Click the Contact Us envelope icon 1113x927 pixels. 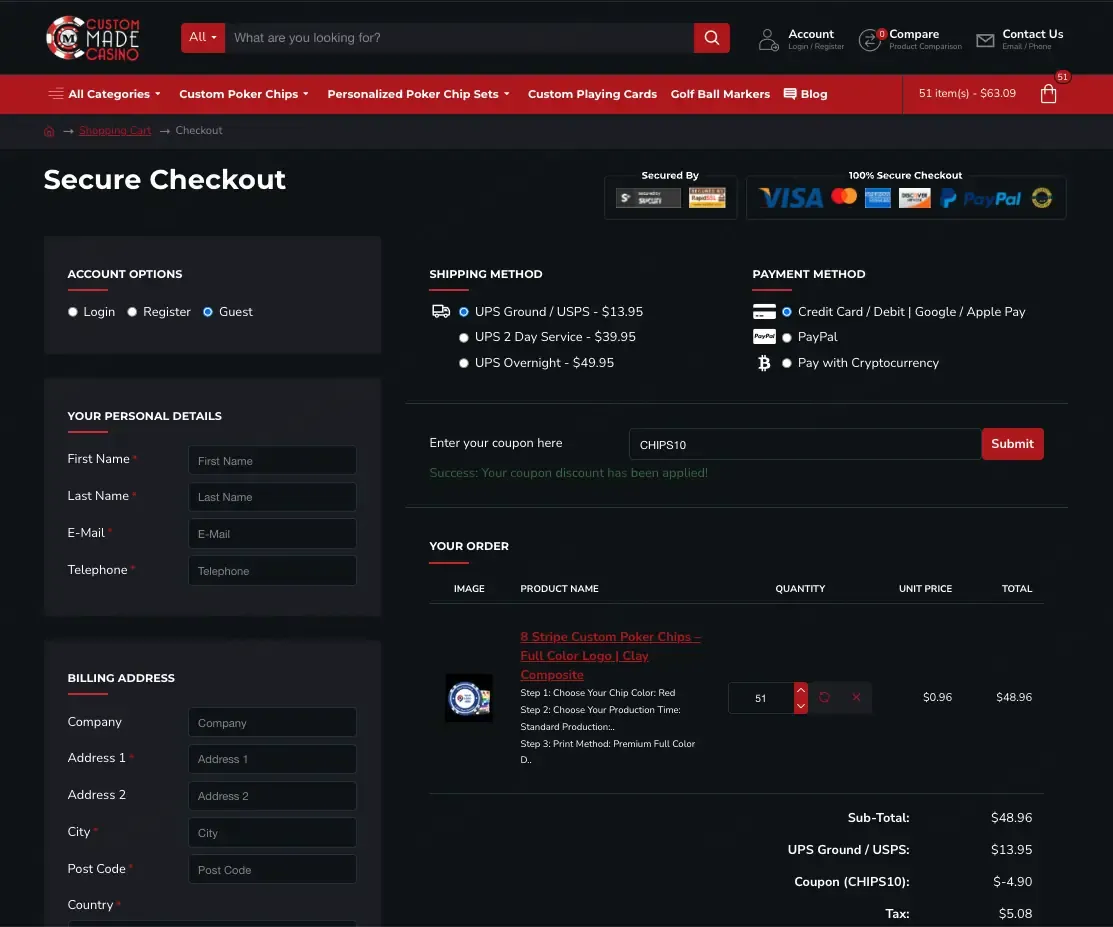(x=985, y=40)
